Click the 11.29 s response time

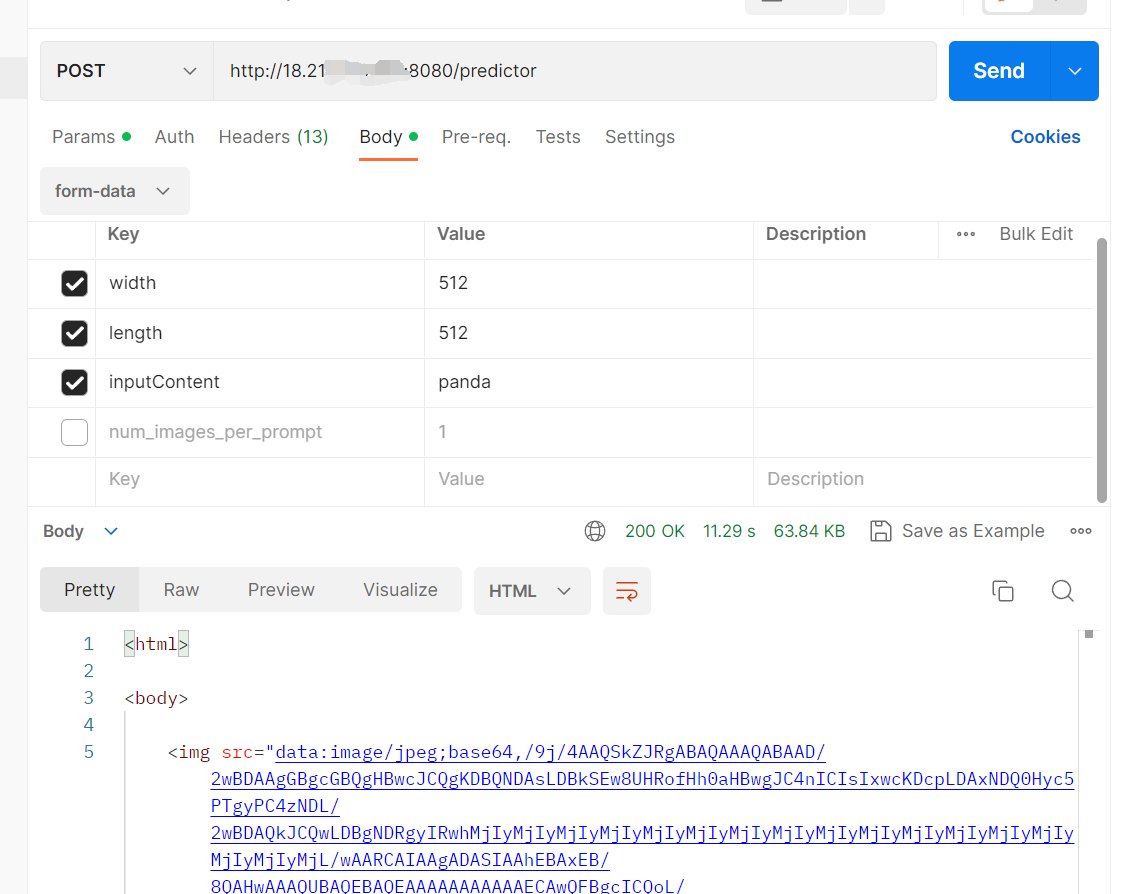[729, 531]
